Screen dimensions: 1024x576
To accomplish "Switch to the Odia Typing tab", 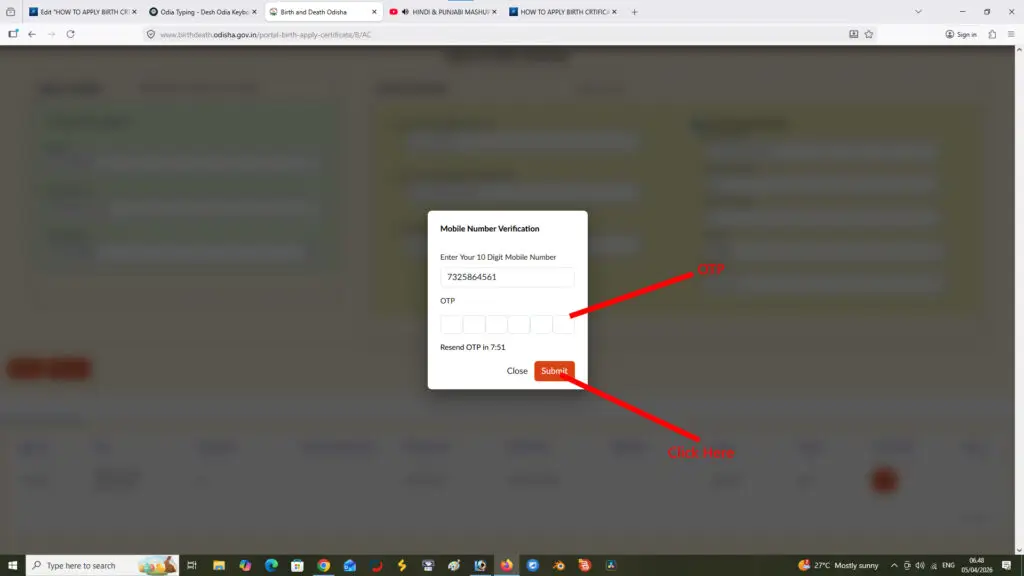I will [203, 12].
